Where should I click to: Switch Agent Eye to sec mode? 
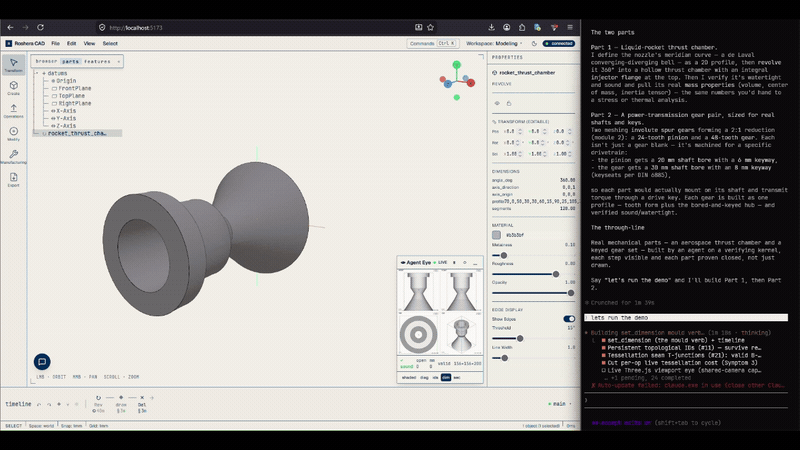point(457,378)
